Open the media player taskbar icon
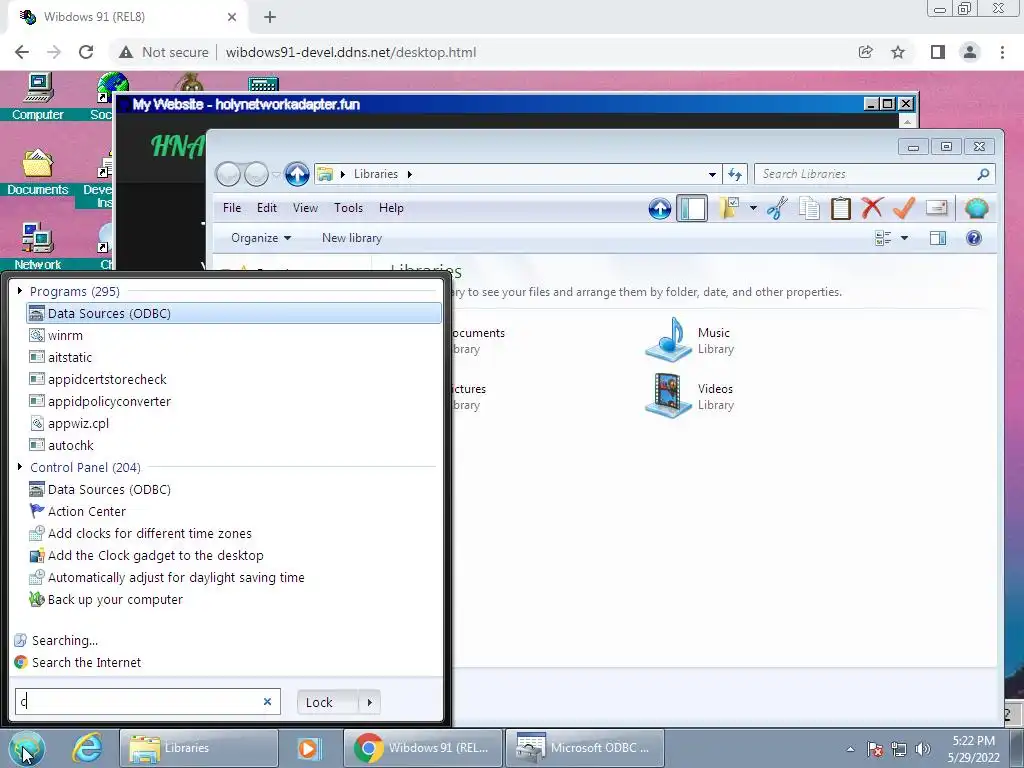1024x768 pixels. pos(309,748)
